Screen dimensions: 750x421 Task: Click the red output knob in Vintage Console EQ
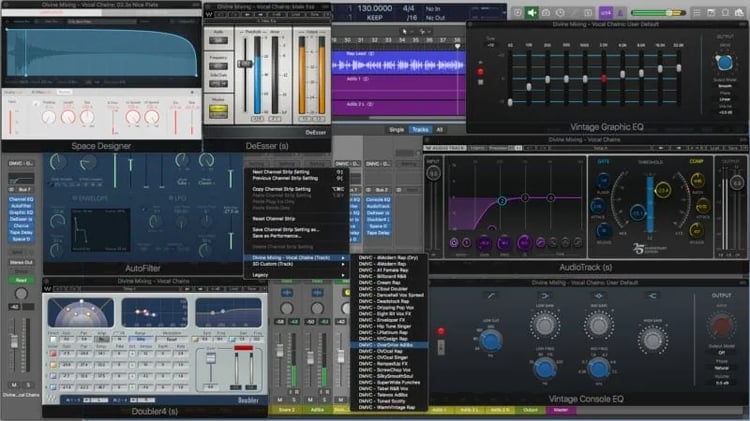tap(722, 325)
